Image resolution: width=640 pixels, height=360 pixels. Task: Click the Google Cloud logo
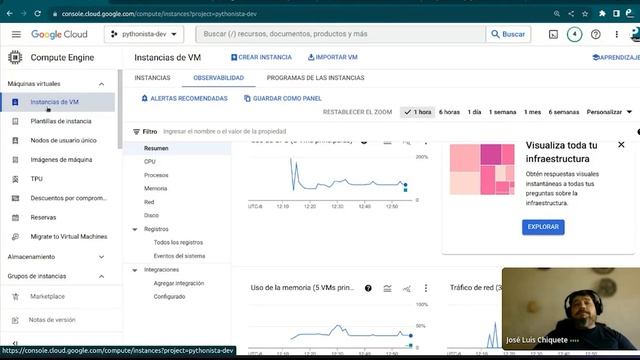pyautogui.click(x=59, y=34)
